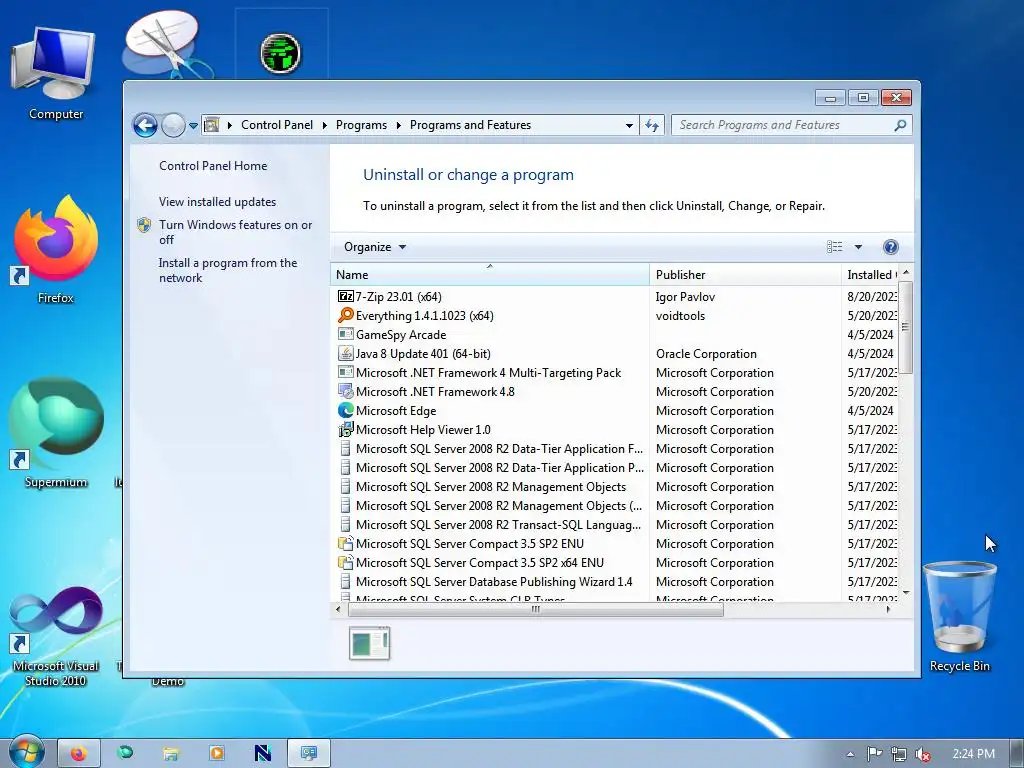Expand arrow after Programs breadcrumb

(x=398, y=125)
